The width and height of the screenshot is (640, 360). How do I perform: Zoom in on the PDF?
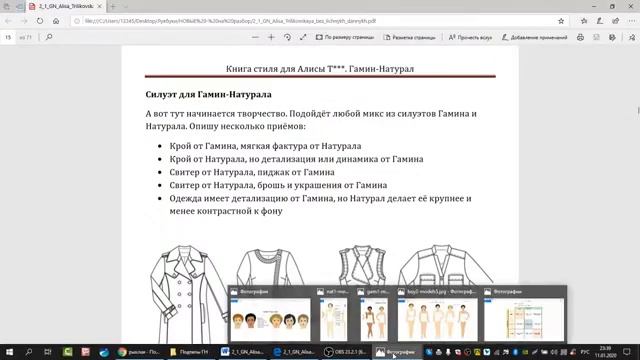pos(271,37)
